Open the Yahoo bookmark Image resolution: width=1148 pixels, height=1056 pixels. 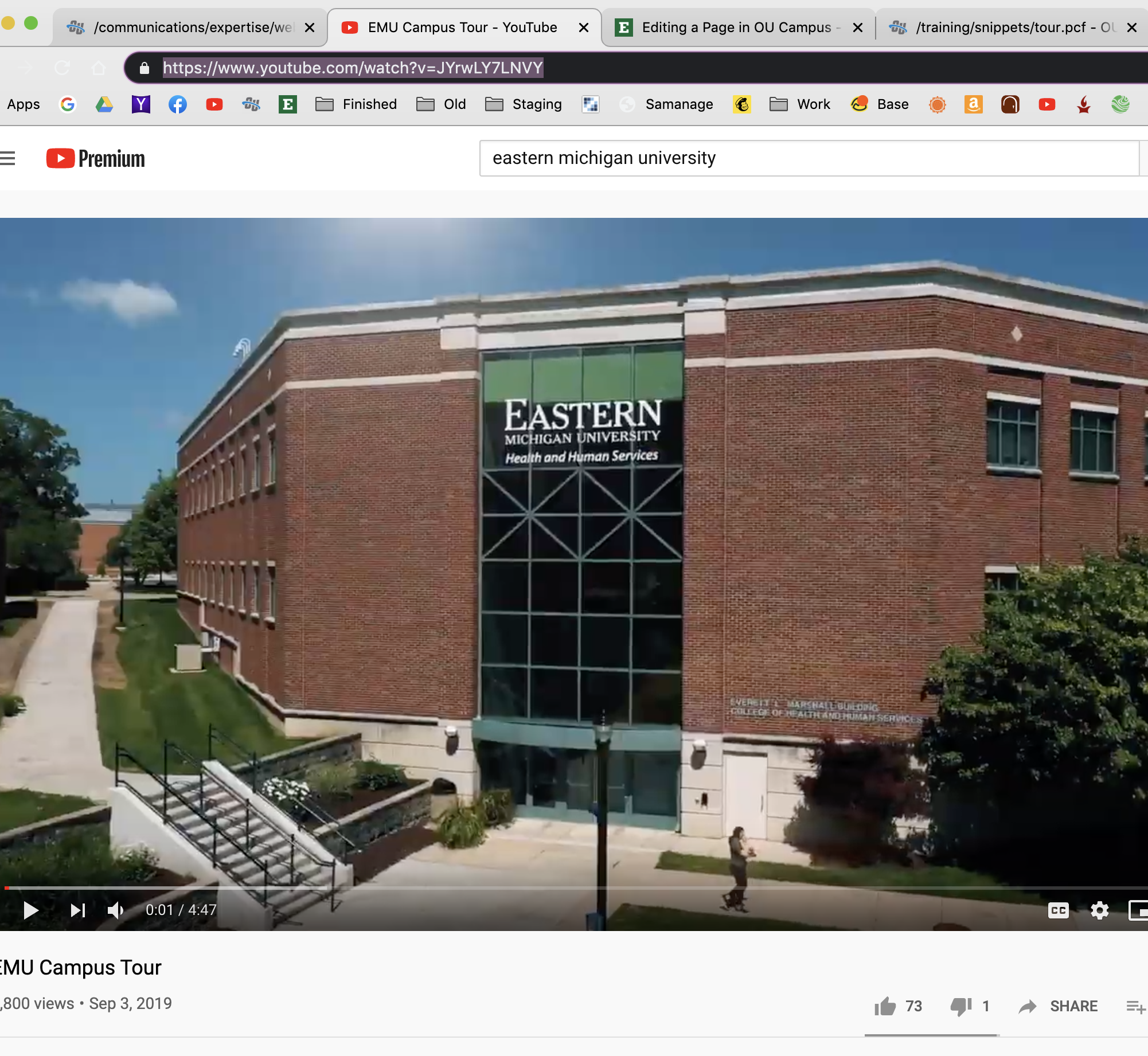(141, 104)
